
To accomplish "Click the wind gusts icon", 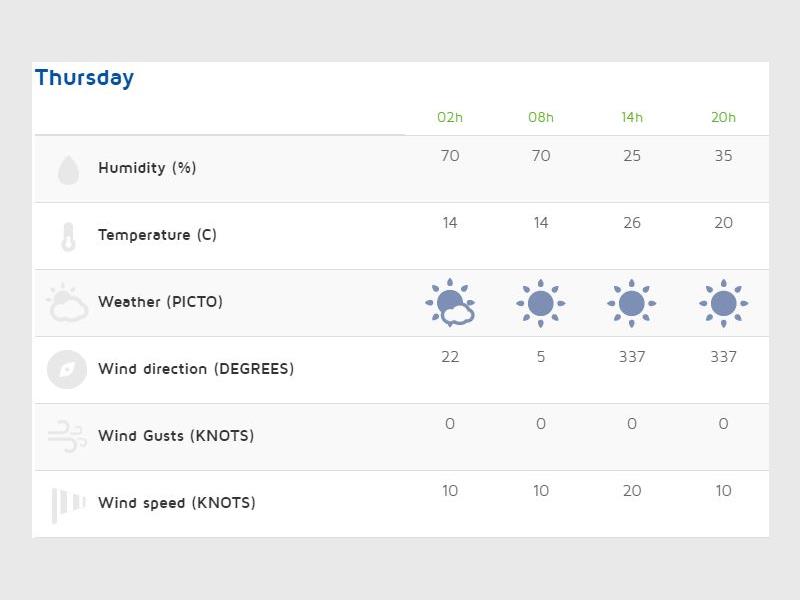I will point(67,436).
